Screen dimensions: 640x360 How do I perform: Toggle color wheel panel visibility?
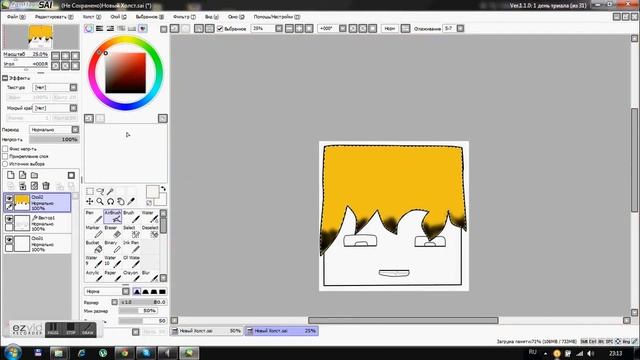pos(89,29)
